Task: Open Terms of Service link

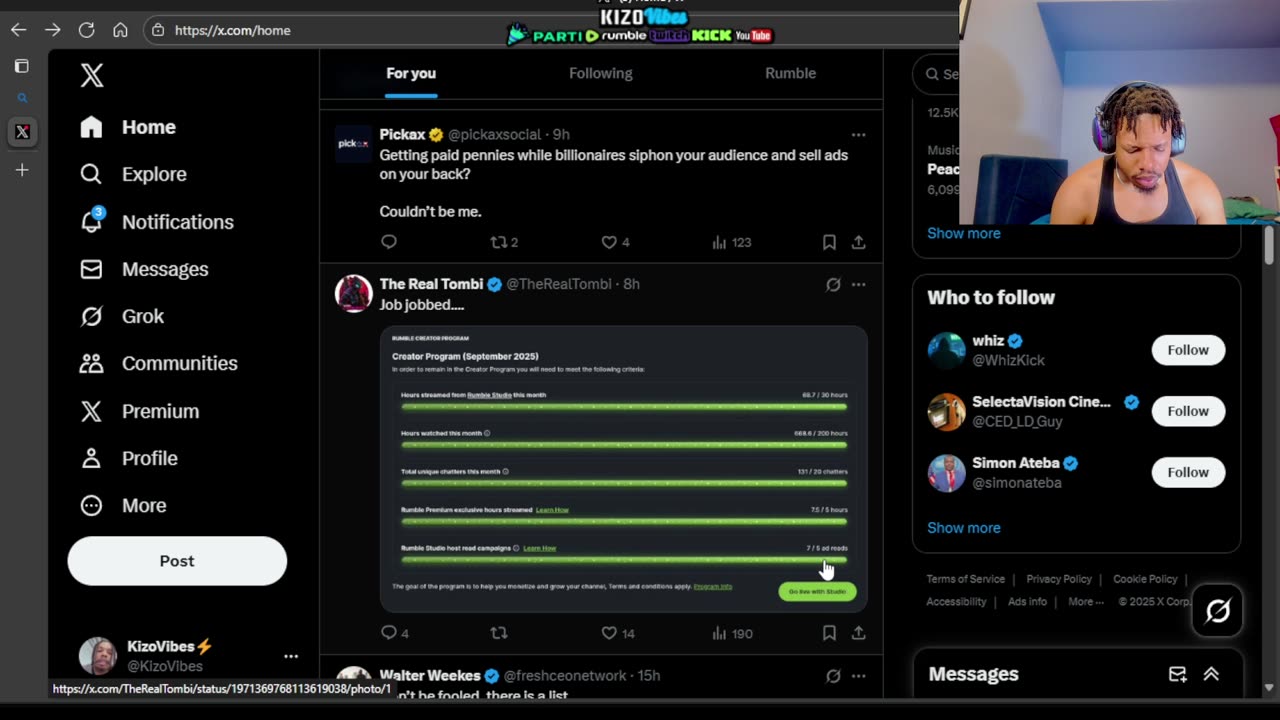Action: (965, 579)
